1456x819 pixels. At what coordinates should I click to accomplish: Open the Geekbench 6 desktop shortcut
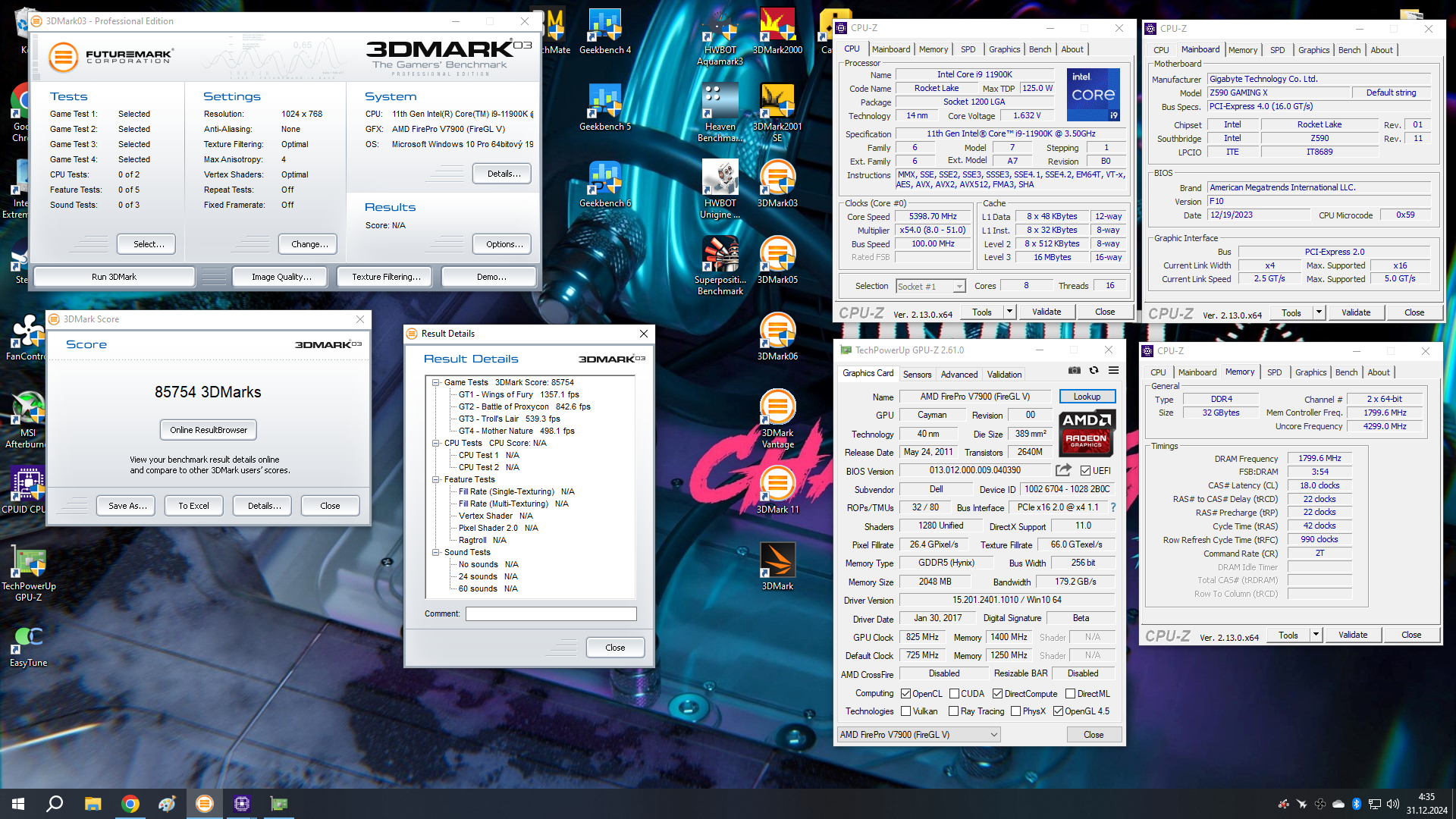coord(604,185)
